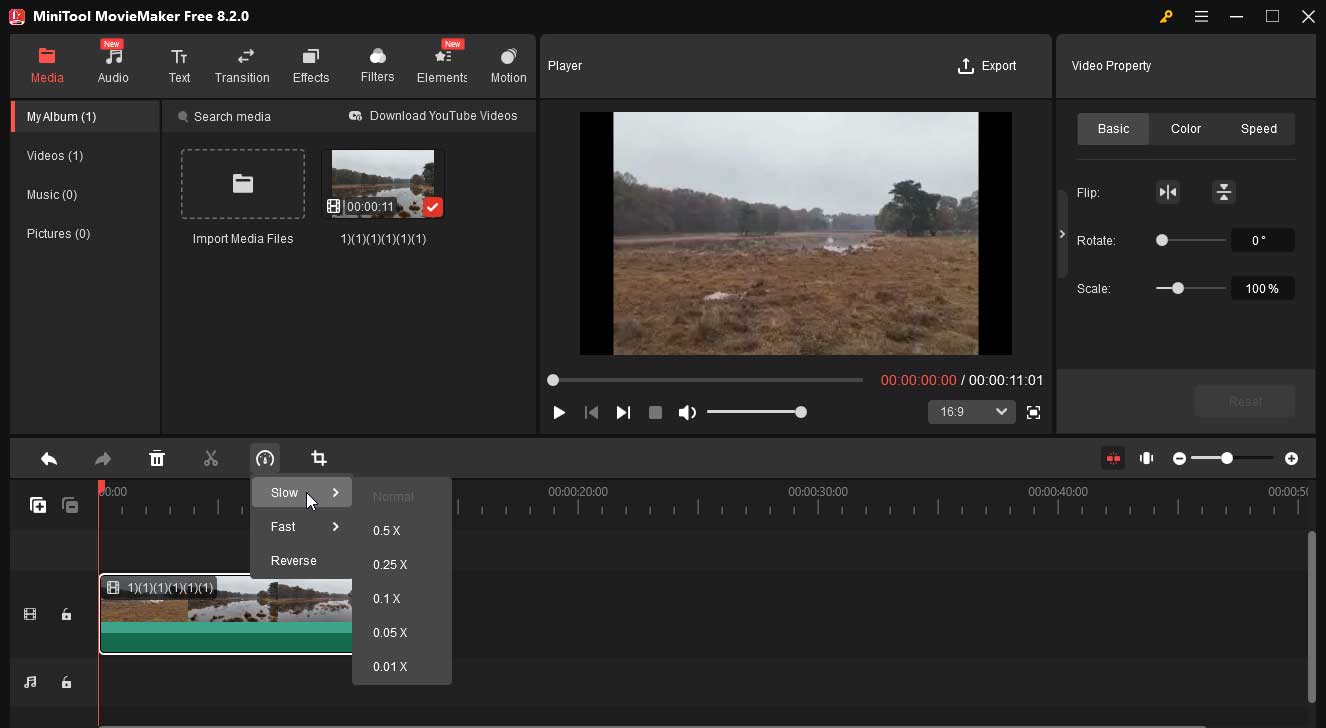1326x728 pixels.
Task: Open the Media tab
Action: coord(47,65)
